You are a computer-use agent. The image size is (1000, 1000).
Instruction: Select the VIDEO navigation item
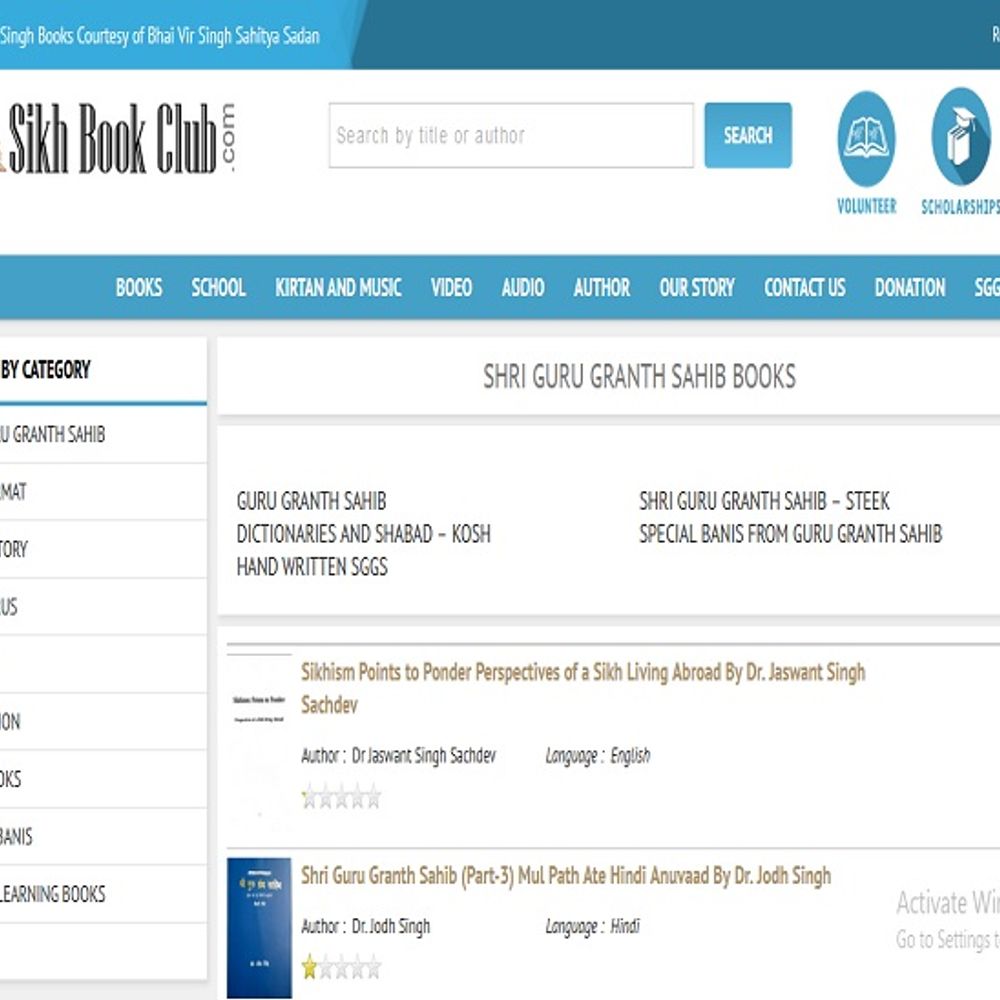click(451, 288)
